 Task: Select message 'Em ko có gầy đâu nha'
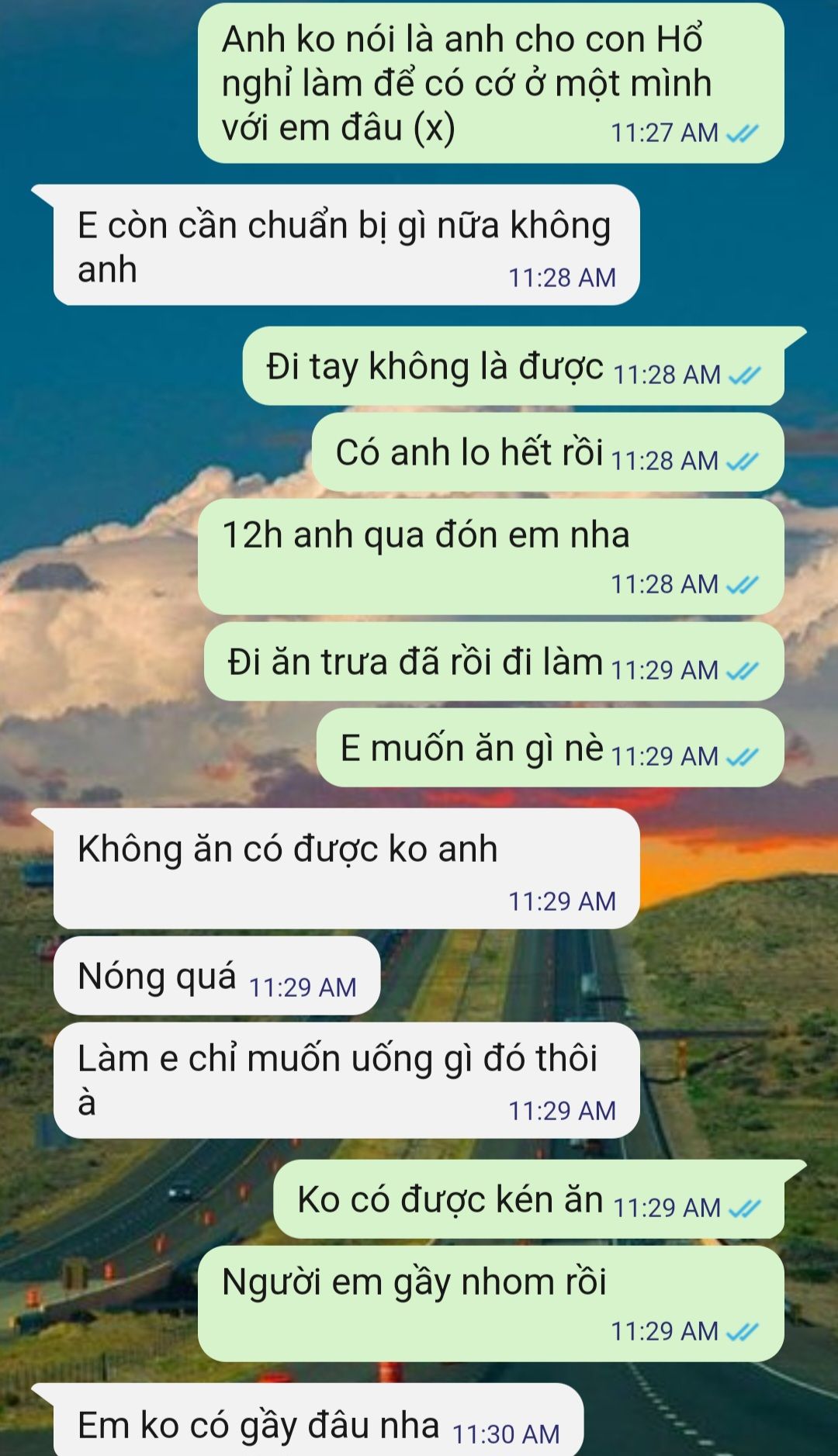point(318,1420)
